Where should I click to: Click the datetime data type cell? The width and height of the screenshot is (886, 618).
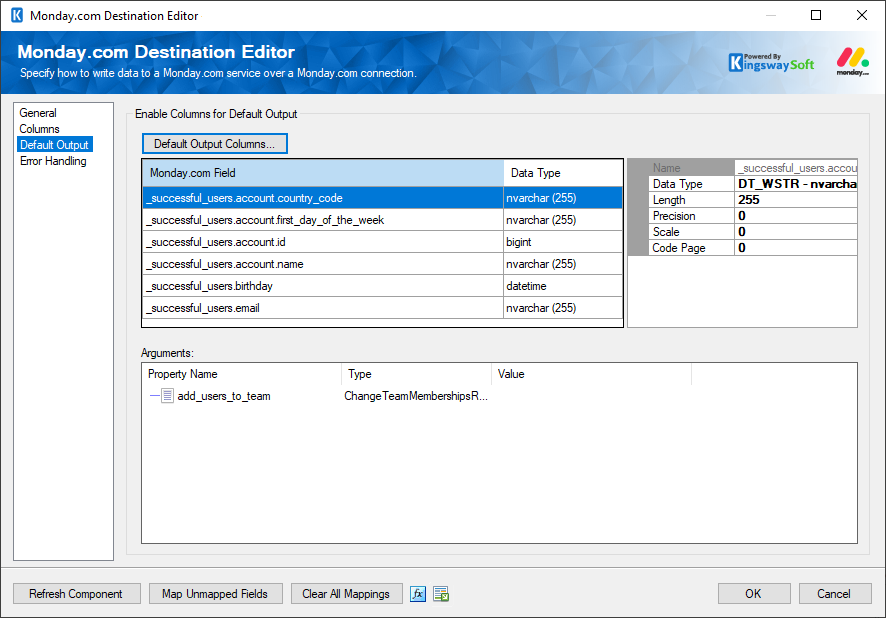tap(563, 286)
